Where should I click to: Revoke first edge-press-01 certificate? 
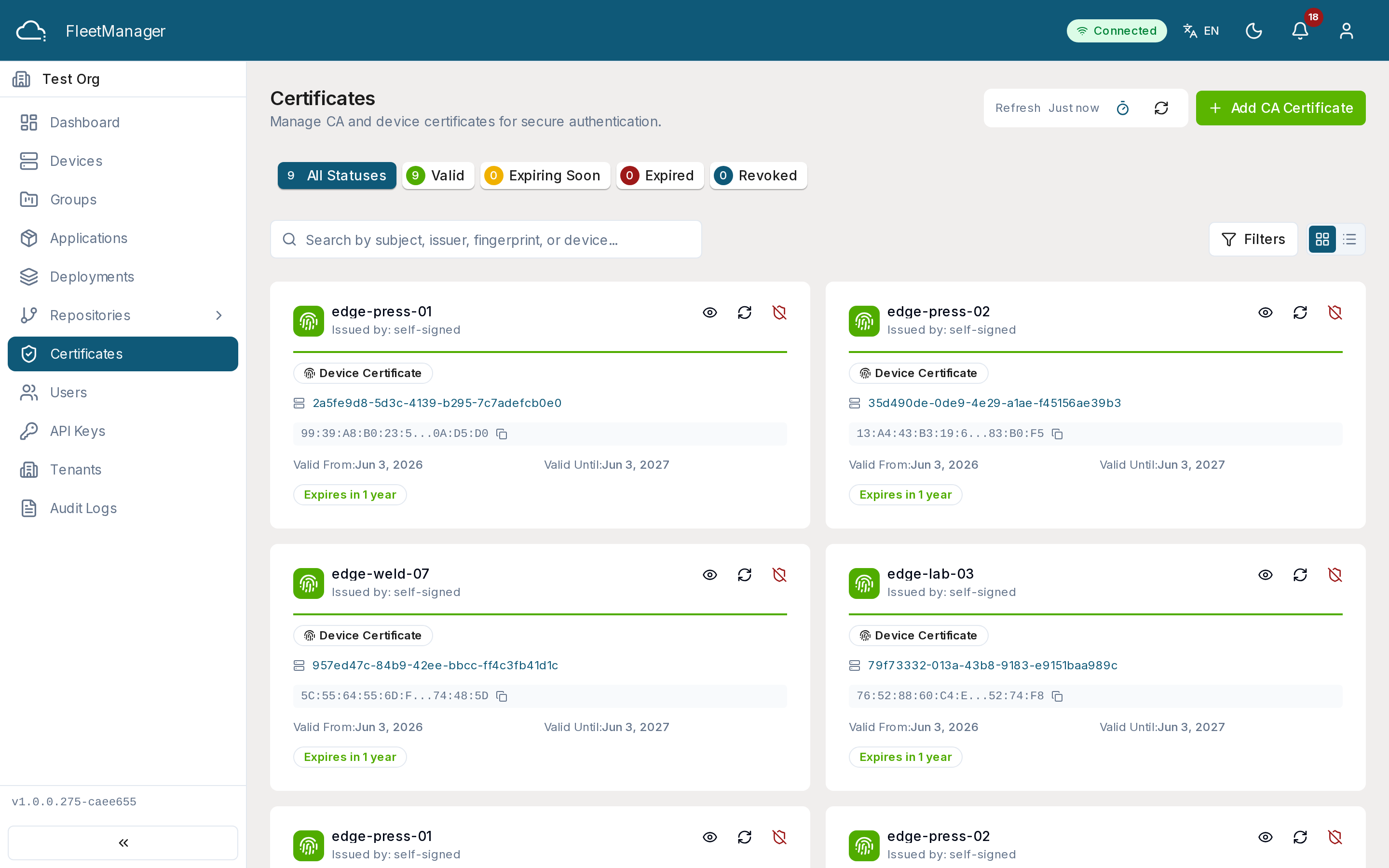(x=779, y=312)
